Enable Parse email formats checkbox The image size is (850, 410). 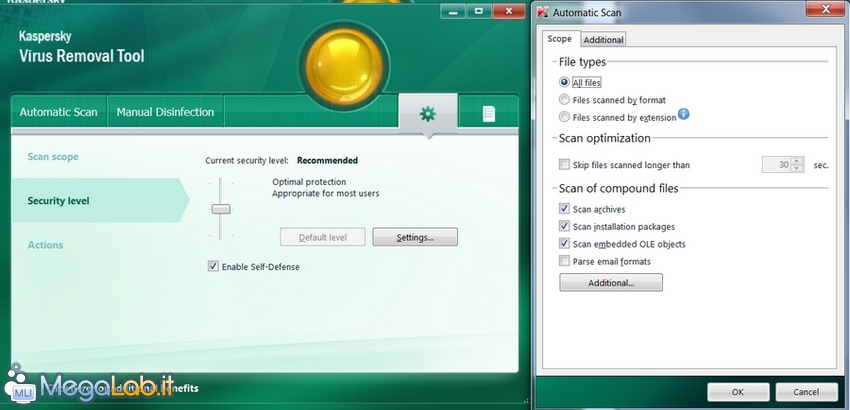(x=564, y=261)
